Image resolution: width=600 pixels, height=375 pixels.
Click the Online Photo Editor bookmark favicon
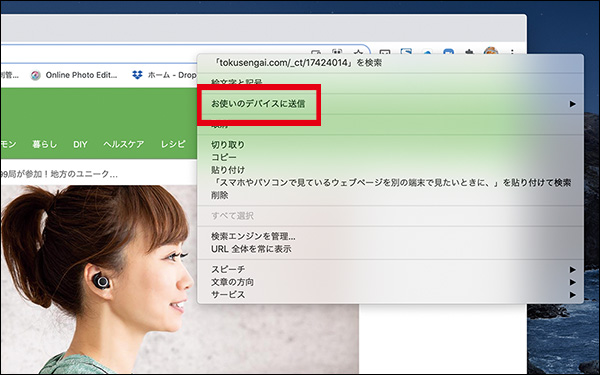36,75
